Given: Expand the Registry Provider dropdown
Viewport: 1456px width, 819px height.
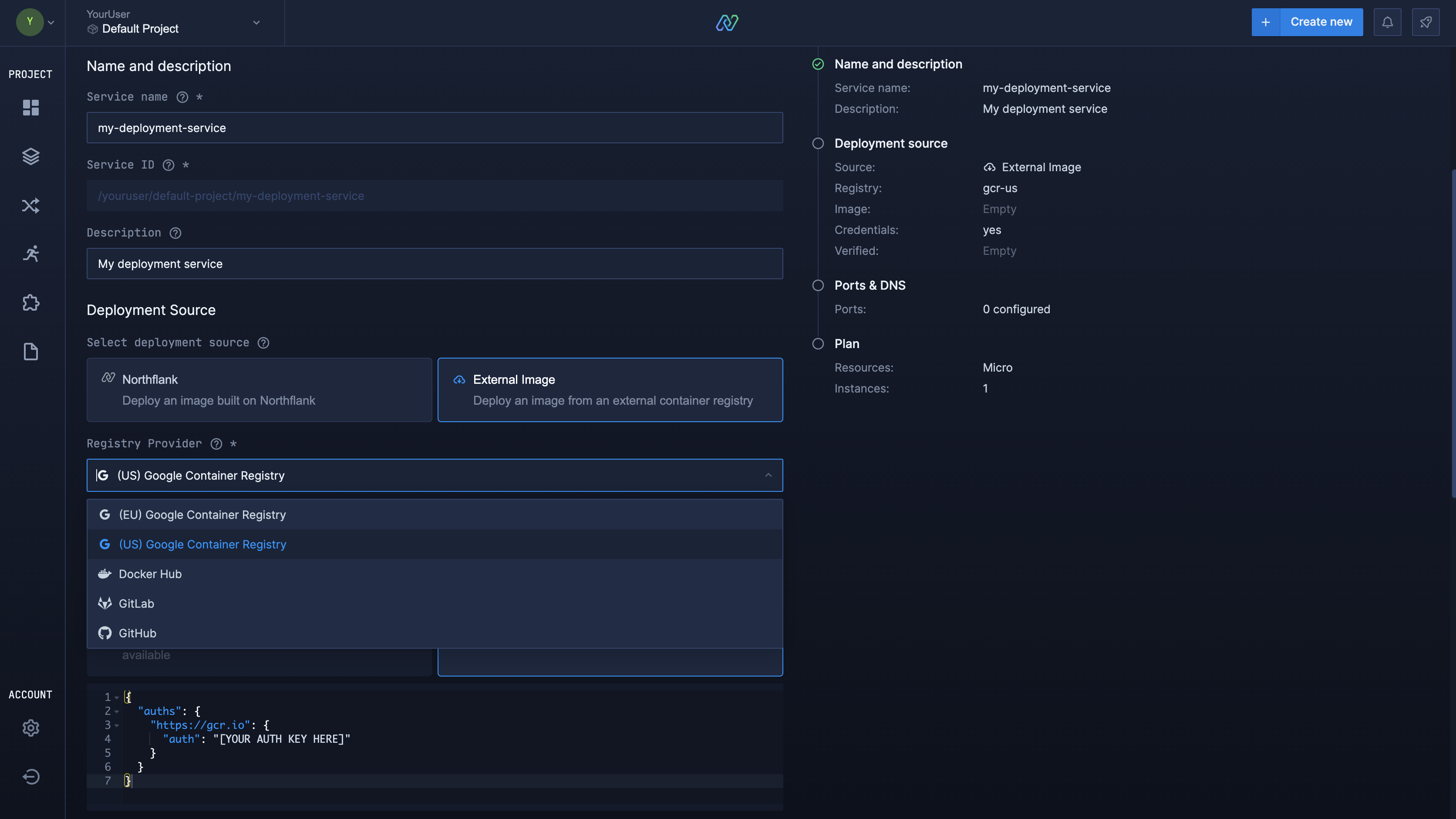Looking at the screenshot, I should click(x=434, y=474).
